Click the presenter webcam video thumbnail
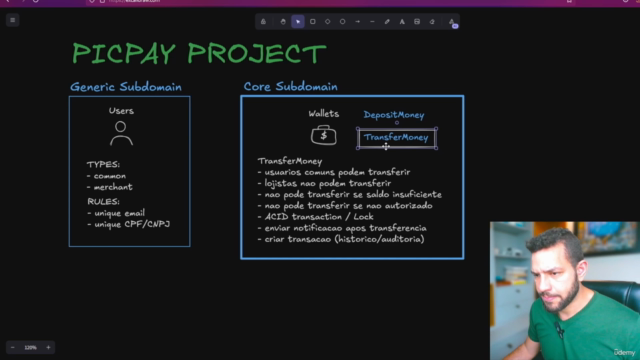This screenshot has height=360, width=640. (x=565, y=291)
